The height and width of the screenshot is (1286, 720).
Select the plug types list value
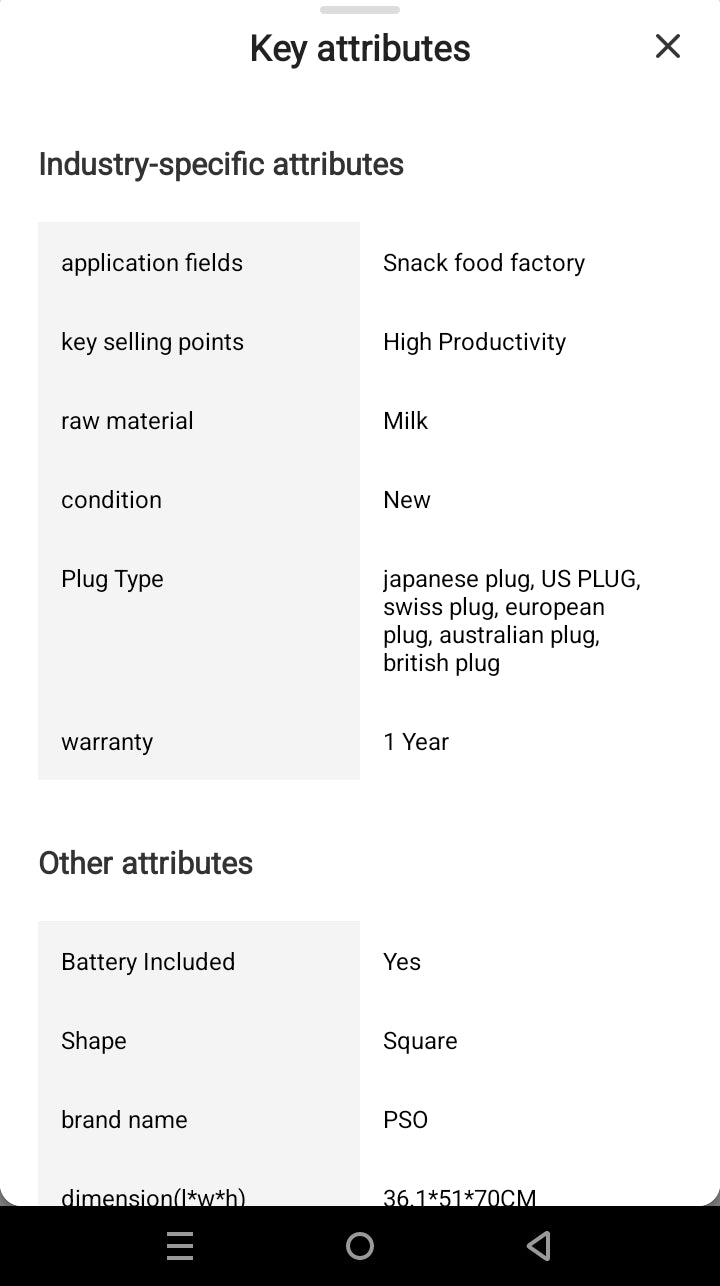pos(510,621)
